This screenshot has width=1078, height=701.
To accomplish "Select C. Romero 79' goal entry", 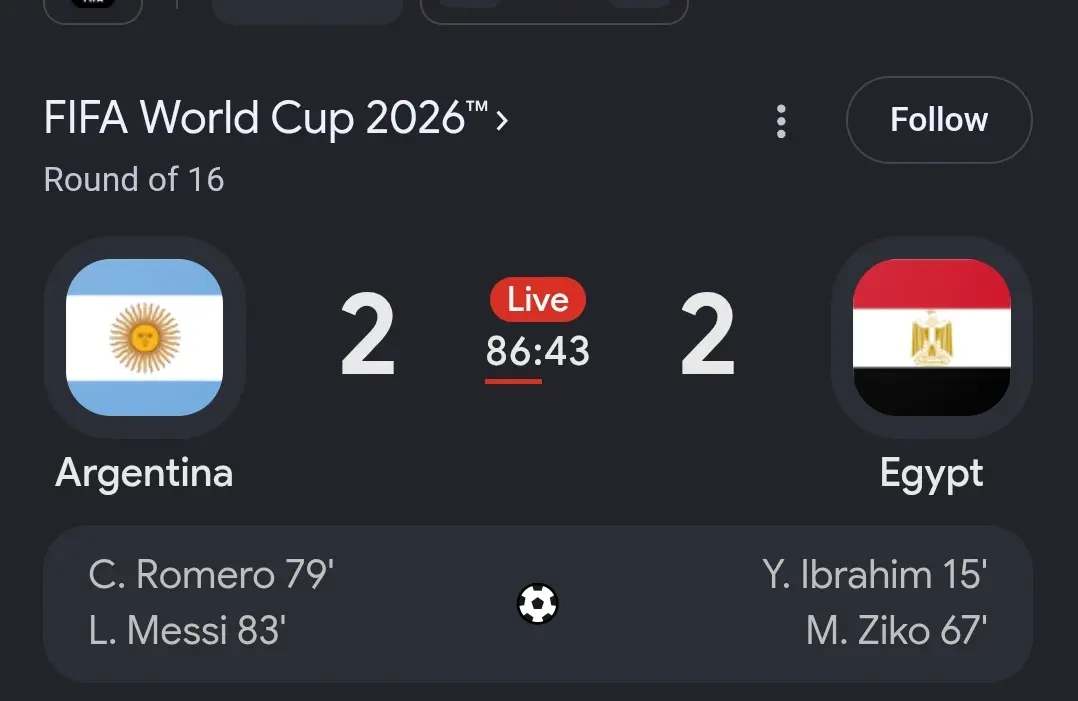I will (211, 575).
